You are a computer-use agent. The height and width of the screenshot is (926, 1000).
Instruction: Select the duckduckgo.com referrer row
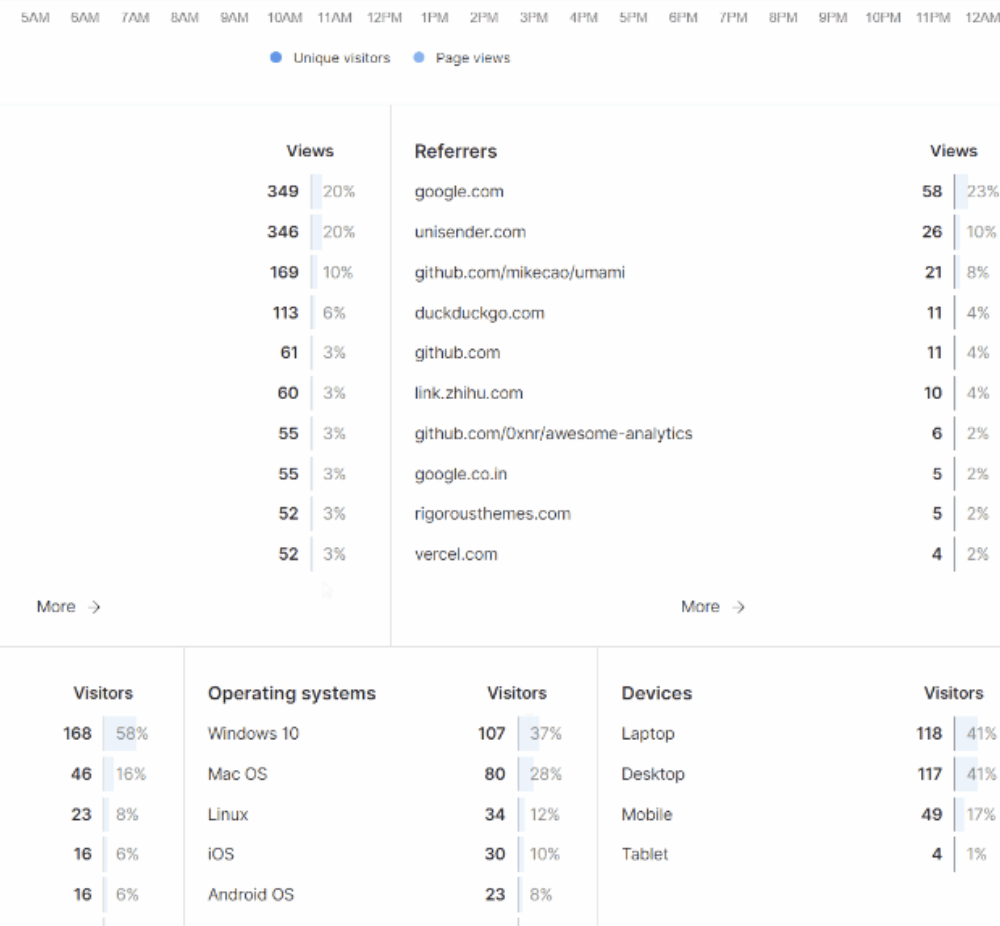[x=479, y=313]
